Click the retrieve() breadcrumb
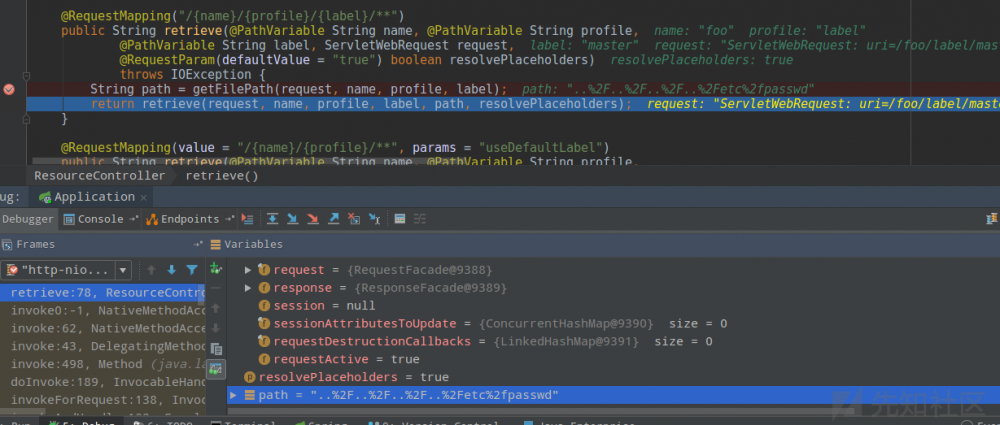 222,175
